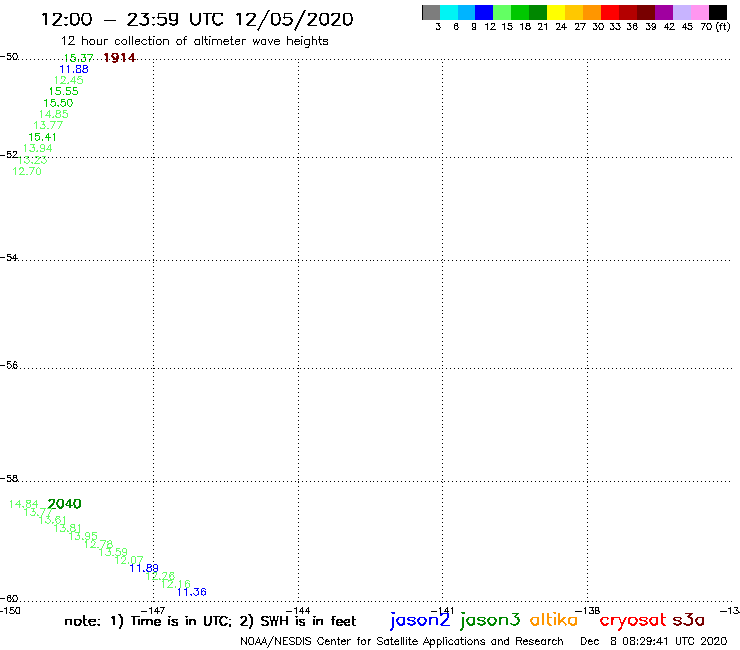Click the -50 latitude axis label
The height and width of the screenshot is (650, 740).
[x=9, y=57]
